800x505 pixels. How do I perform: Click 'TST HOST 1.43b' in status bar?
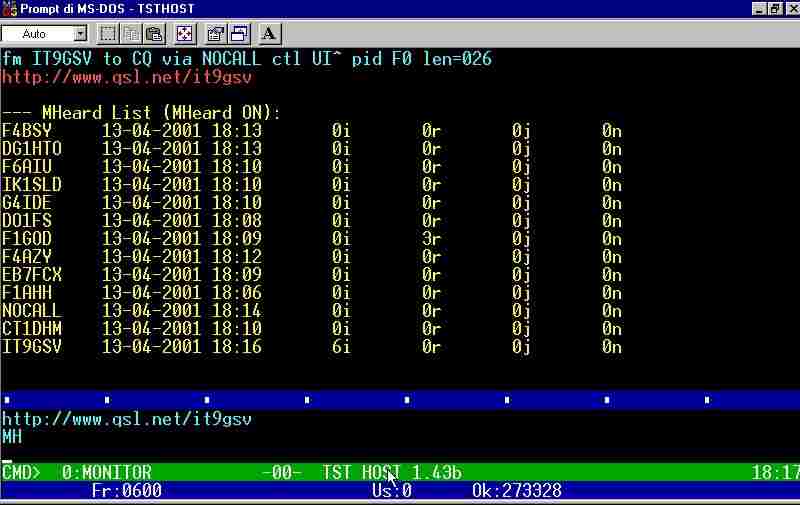pyautogui.click(x=392, y=472)
